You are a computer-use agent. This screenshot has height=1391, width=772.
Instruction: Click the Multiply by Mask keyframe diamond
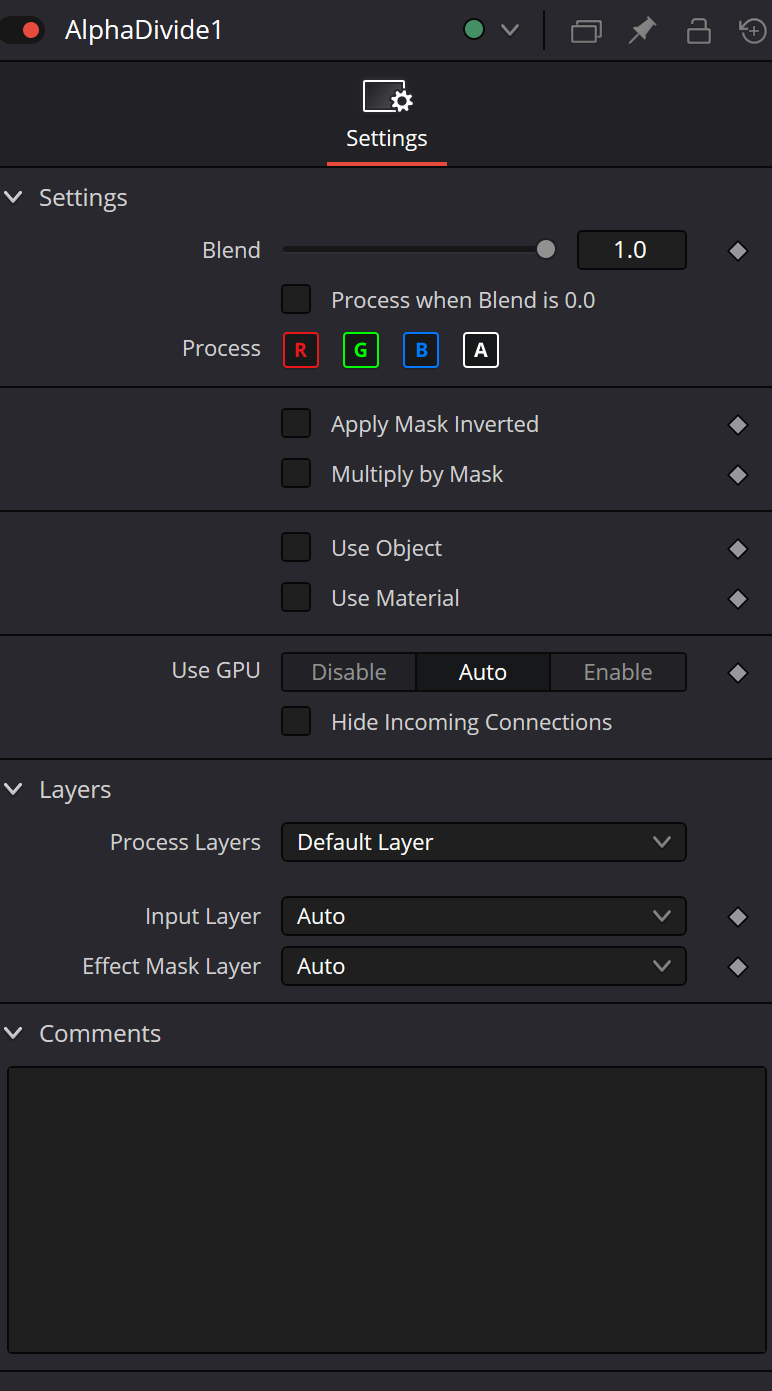[x=738, y=475]
